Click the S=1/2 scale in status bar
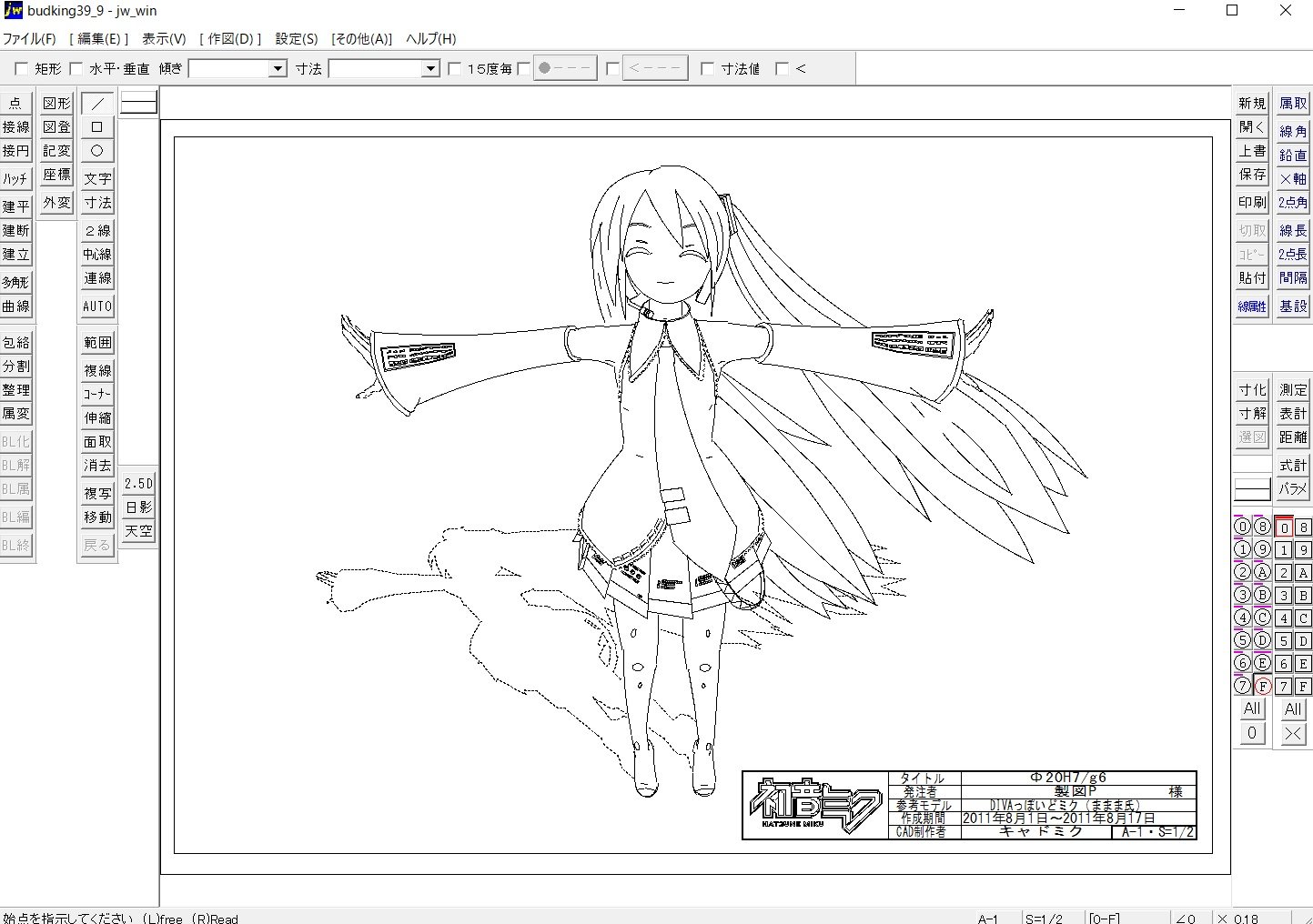The height and width of the screenshot is (924, 1313). coord(1045,918)
